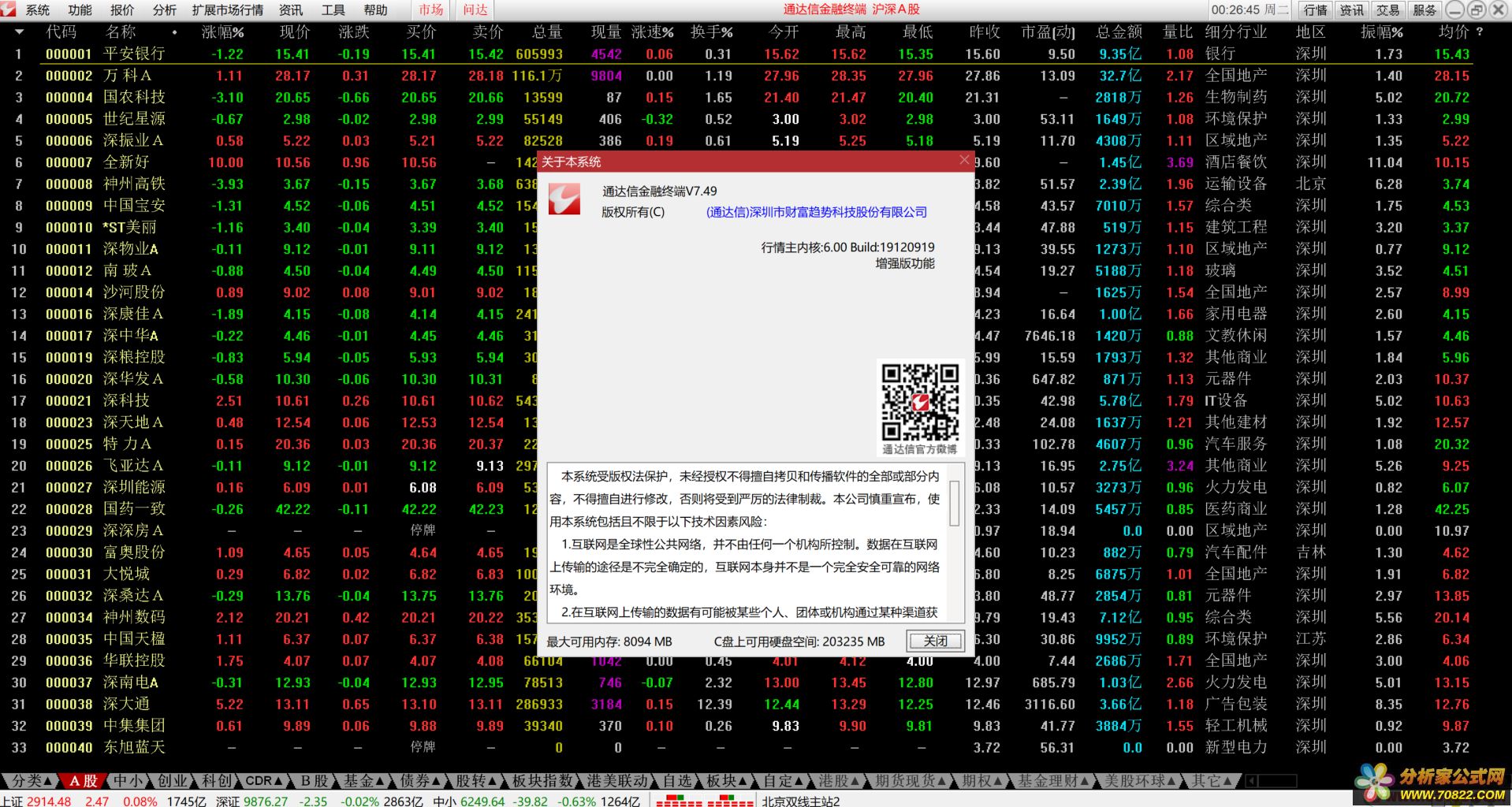Sort by the 细分行业 column header
Image resolution: width=1512 pixels, height=807 pixels.
pyautogui.click(x=1235, y=32)
